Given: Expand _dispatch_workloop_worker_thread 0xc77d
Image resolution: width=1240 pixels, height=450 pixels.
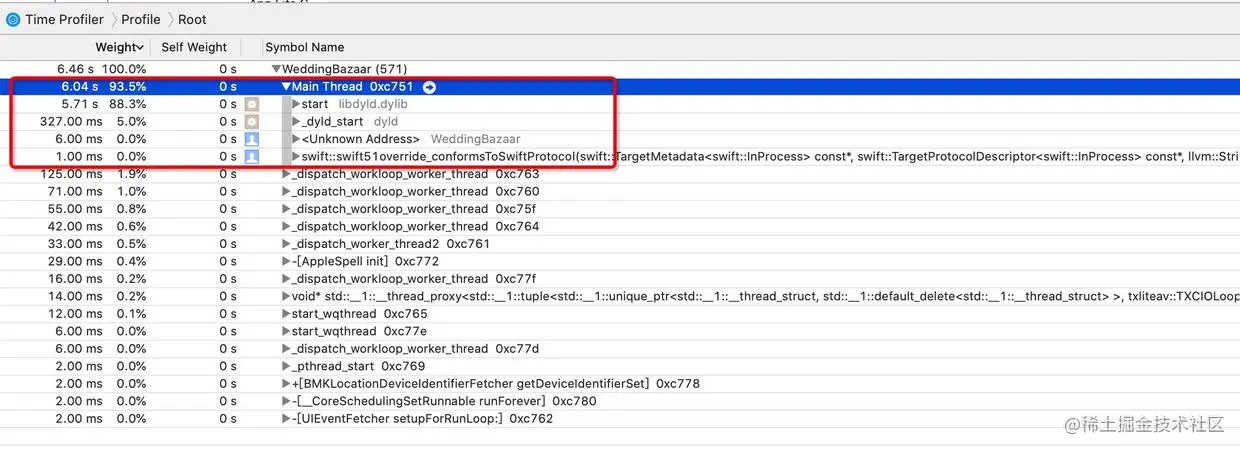Looking at the screenshot, I should [287, 349].
